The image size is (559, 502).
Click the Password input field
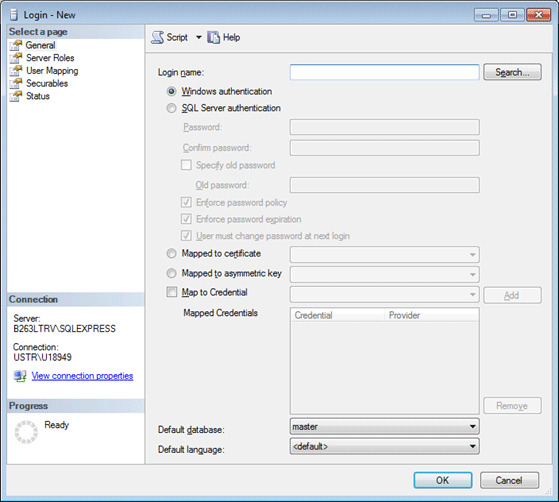point(384,127)
